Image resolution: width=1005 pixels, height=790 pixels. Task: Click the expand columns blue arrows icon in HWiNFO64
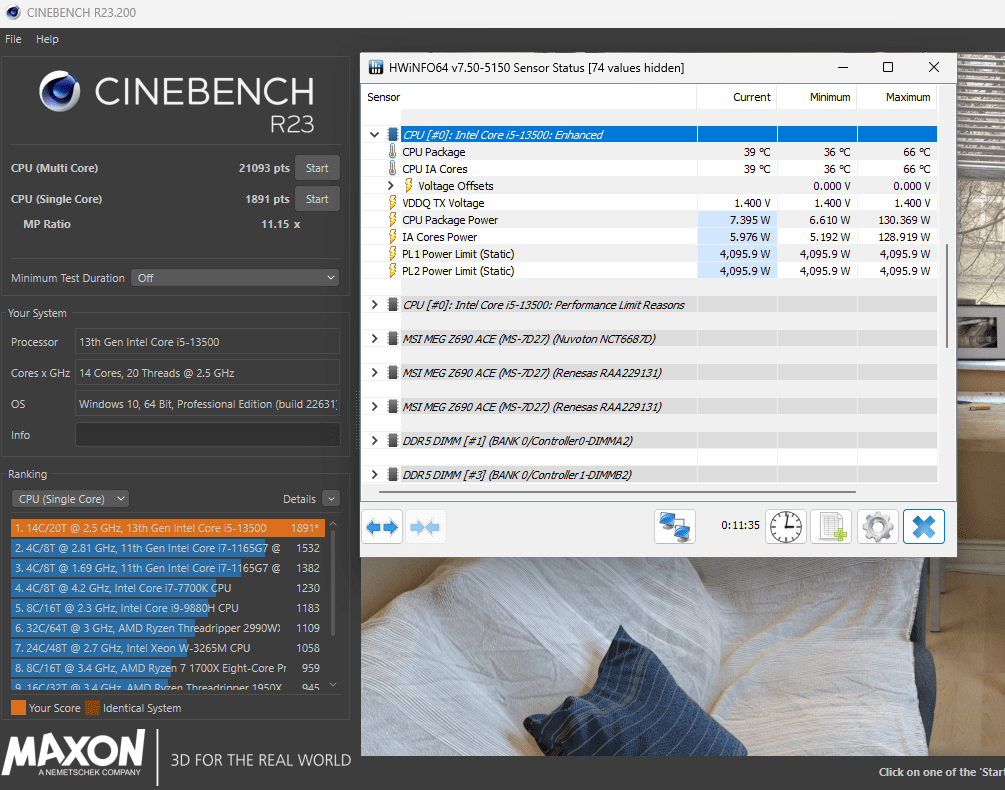(x=382, y=527)
